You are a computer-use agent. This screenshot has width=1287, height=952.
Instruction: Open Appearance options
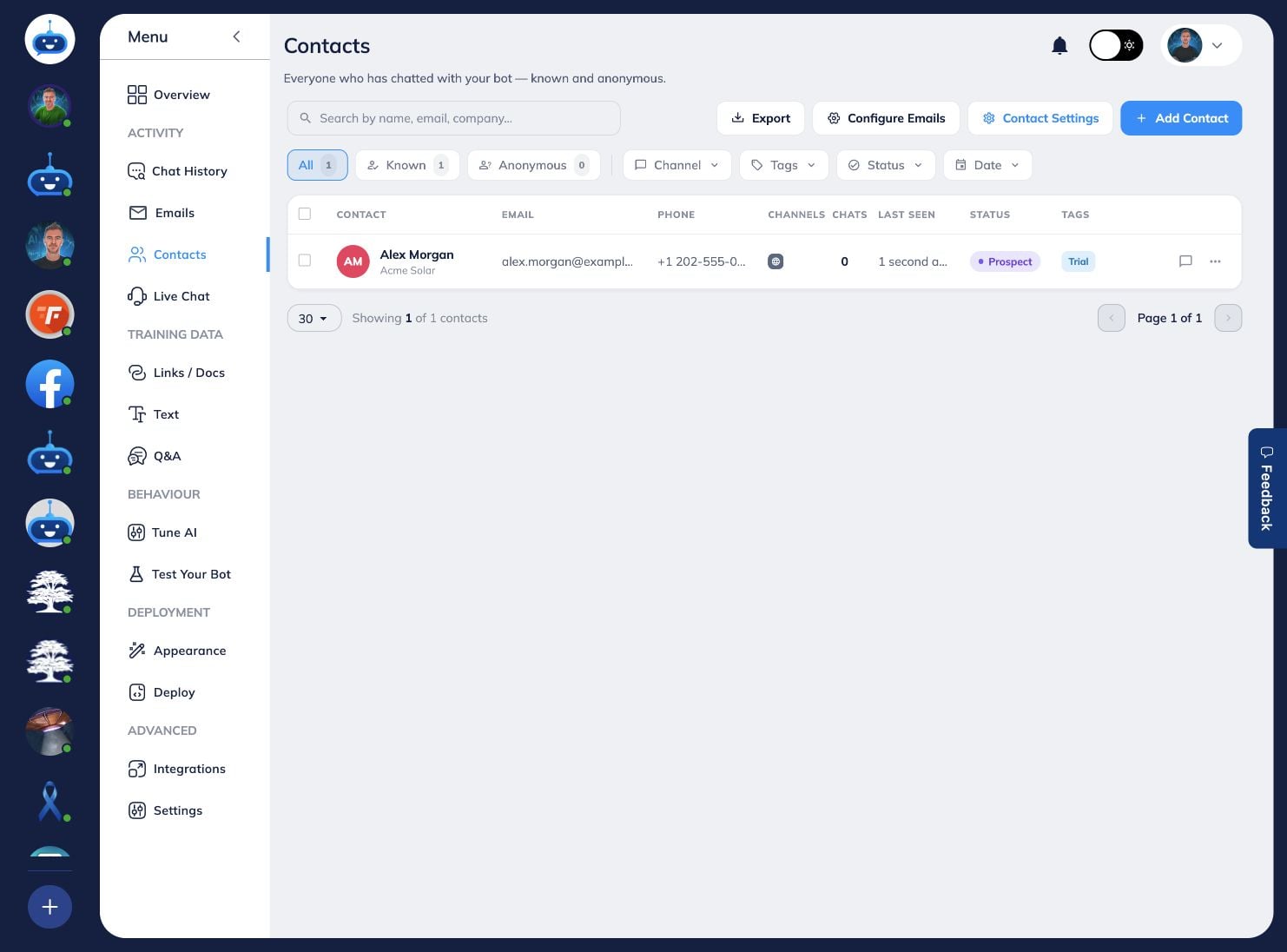click(x=176, y=651)
